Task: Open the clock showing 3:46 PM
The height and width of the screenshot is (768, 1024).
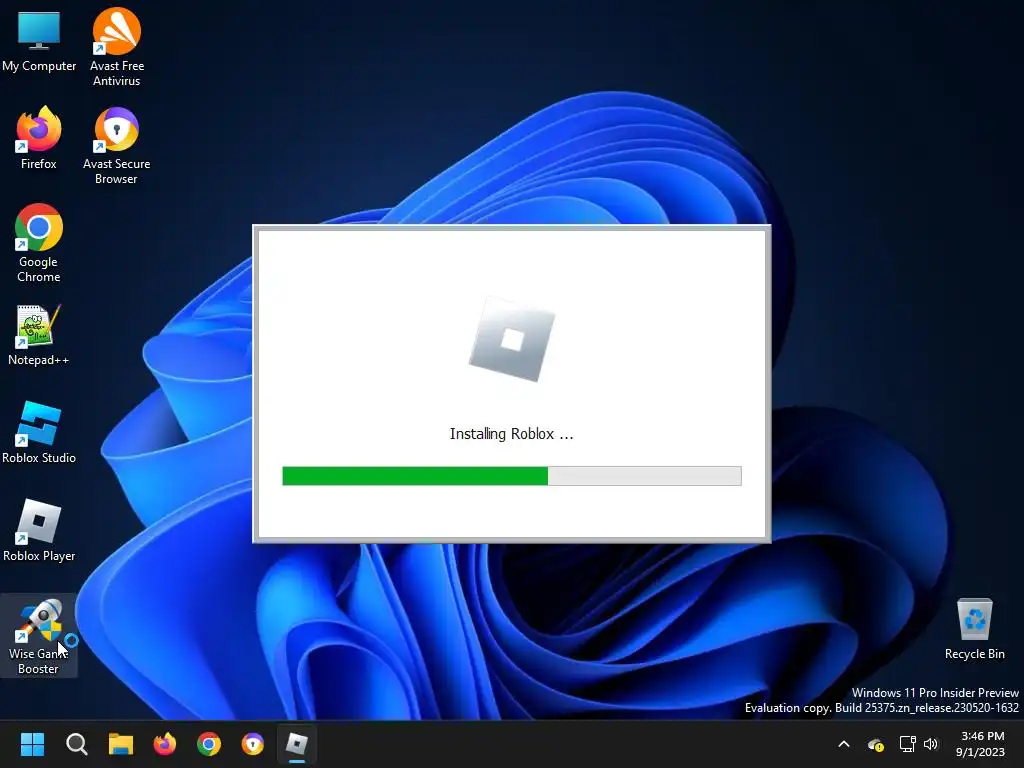Action: click(x=981, y=744)
